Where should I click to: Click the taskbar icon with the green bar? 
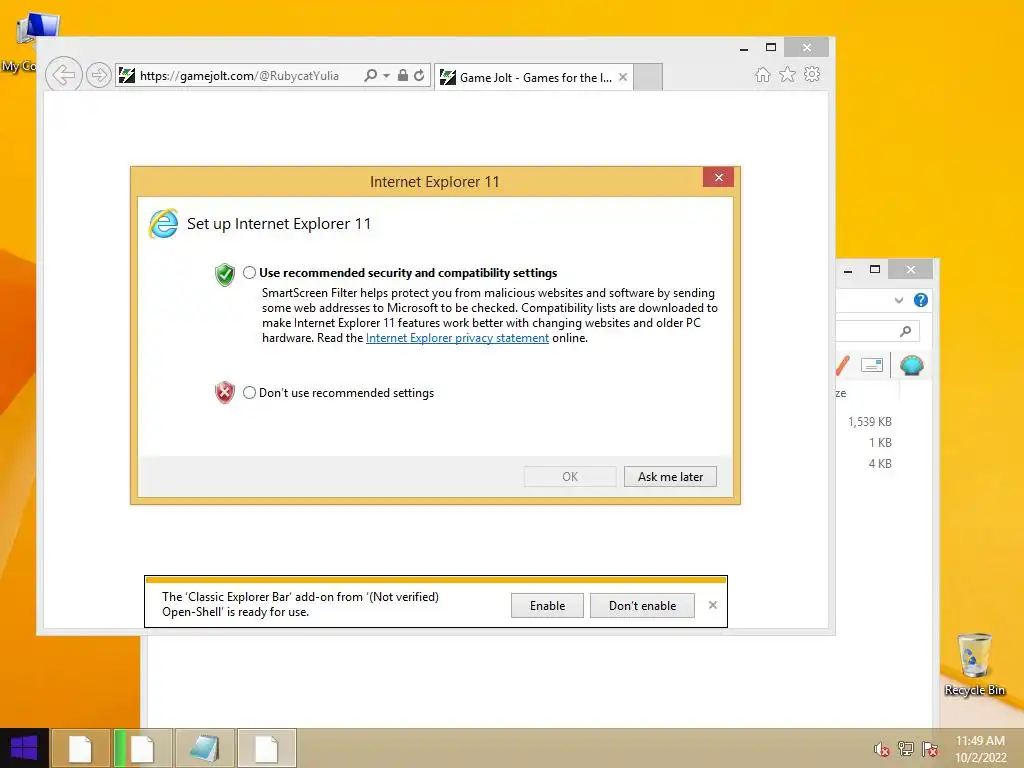(x=142, y=748)
